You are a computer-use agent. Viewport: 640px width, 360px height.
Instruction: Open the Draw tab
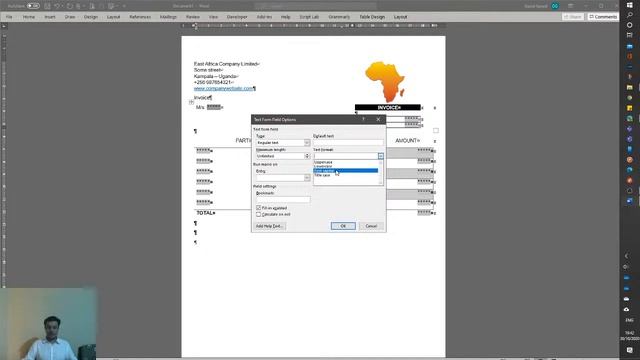70,17
